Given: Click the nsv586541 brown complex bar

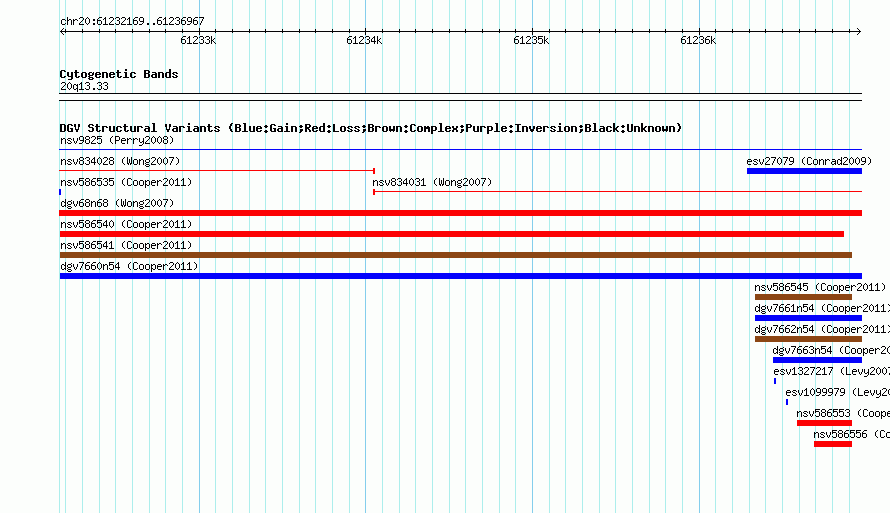Looking at the screenshot, I should point(455,255).
